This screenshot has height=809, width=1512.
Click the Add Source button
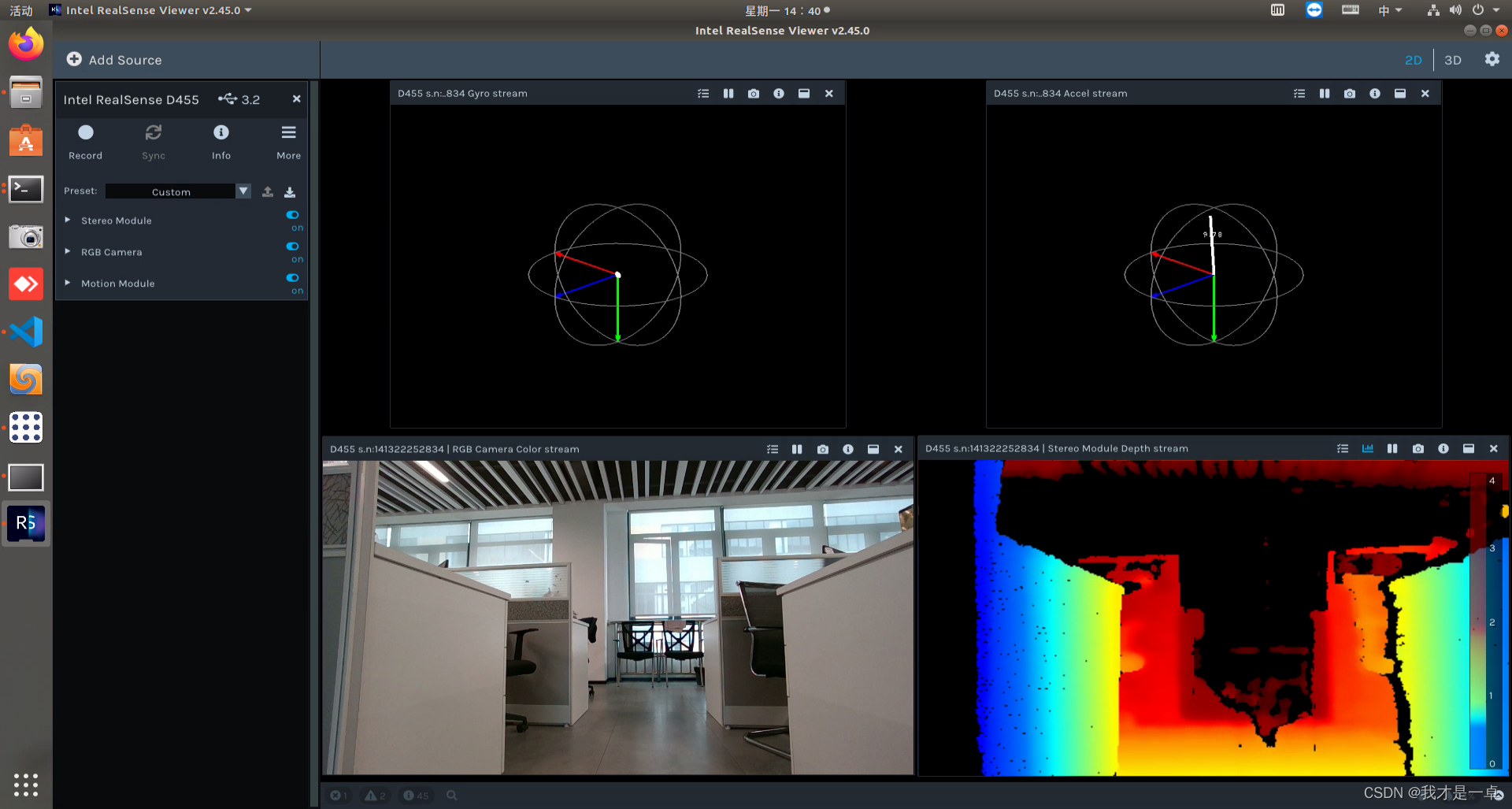pos(113,59)
